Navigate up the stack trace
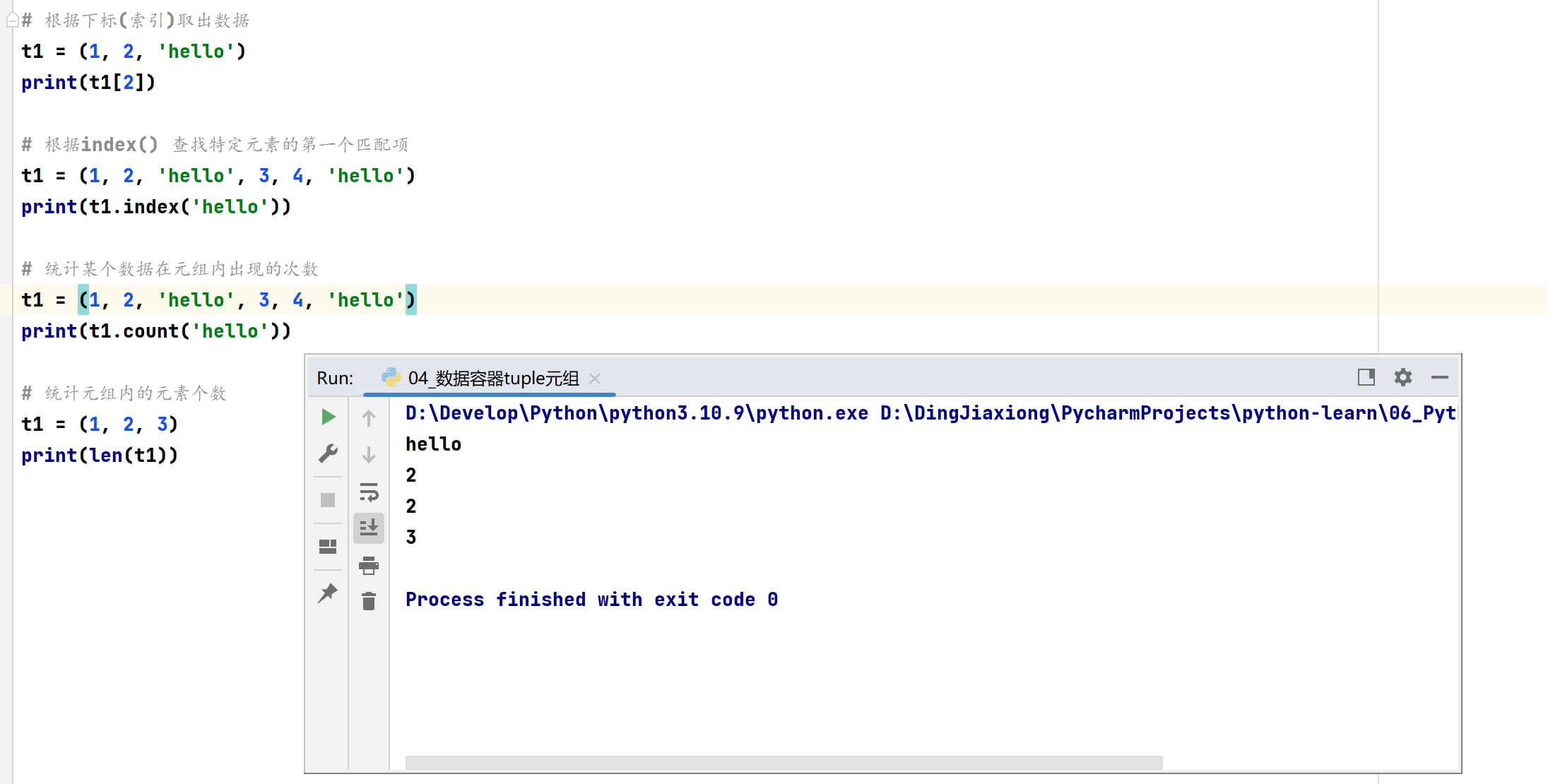1548x784 pixels. [x=368, y=417]
